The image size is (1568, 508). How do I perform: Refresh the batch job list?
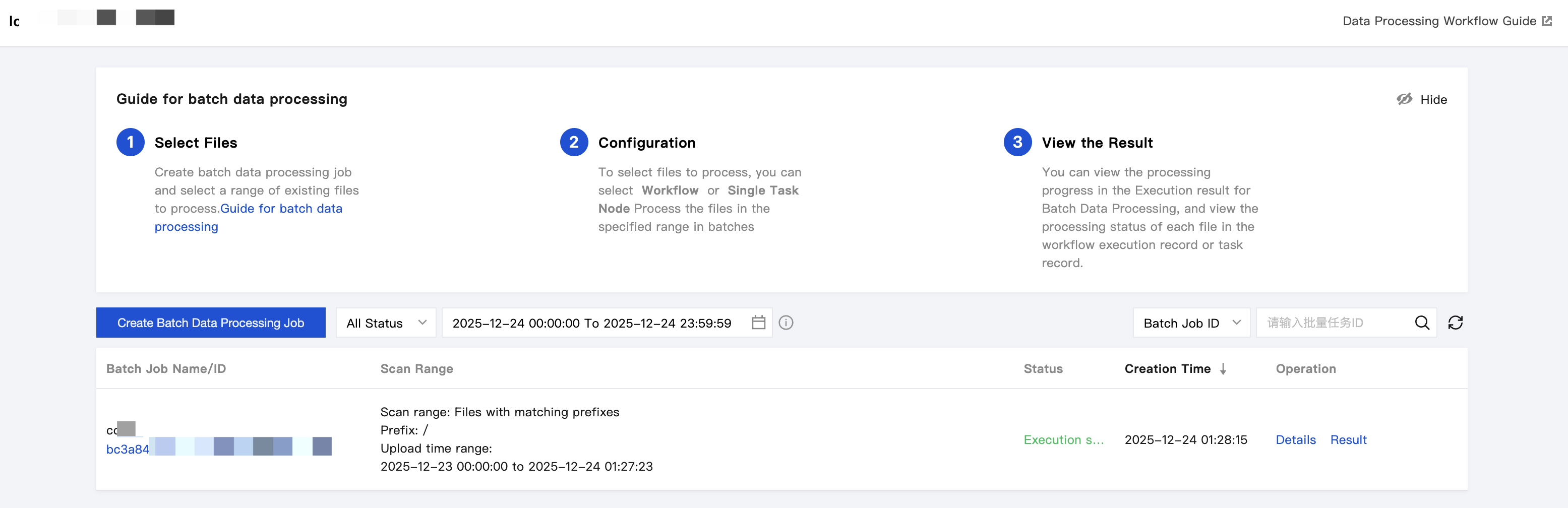1455,323
